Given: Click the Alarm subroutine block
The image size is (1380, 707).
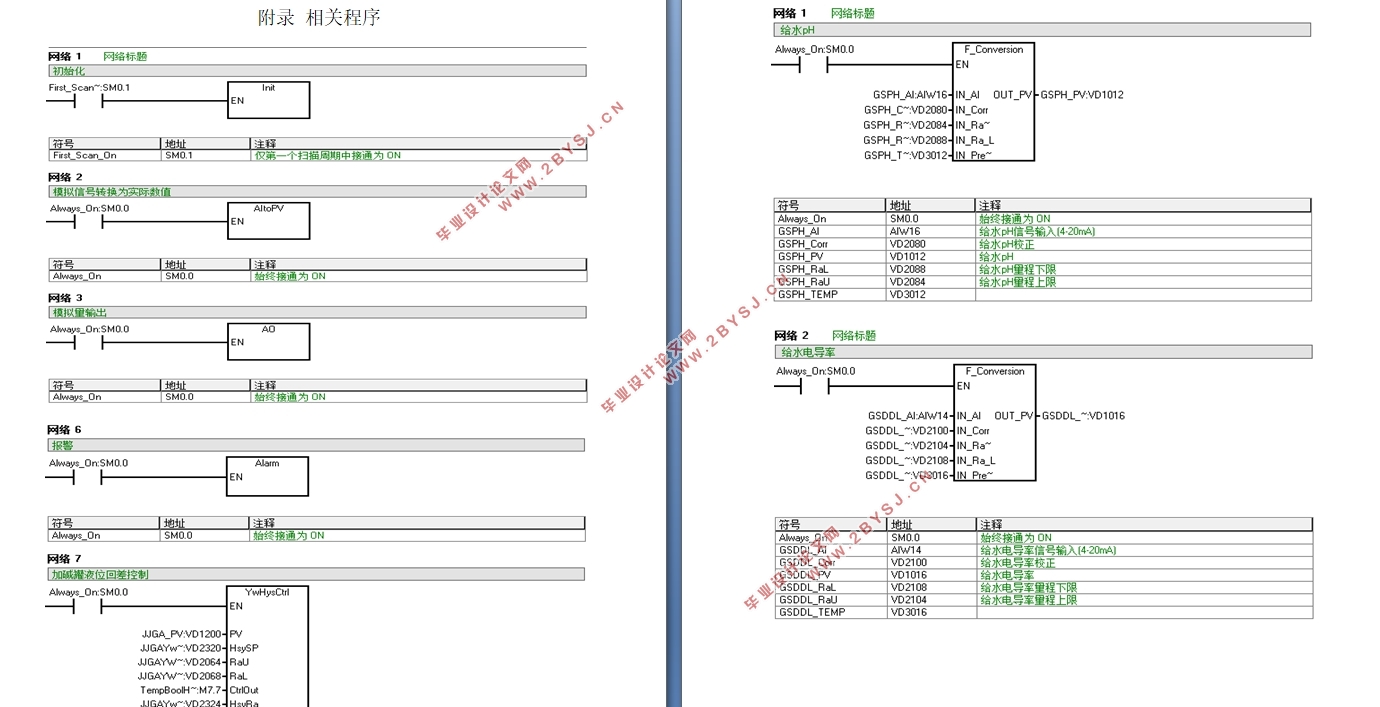Looking at the screenshot, I should click(267, 476).
